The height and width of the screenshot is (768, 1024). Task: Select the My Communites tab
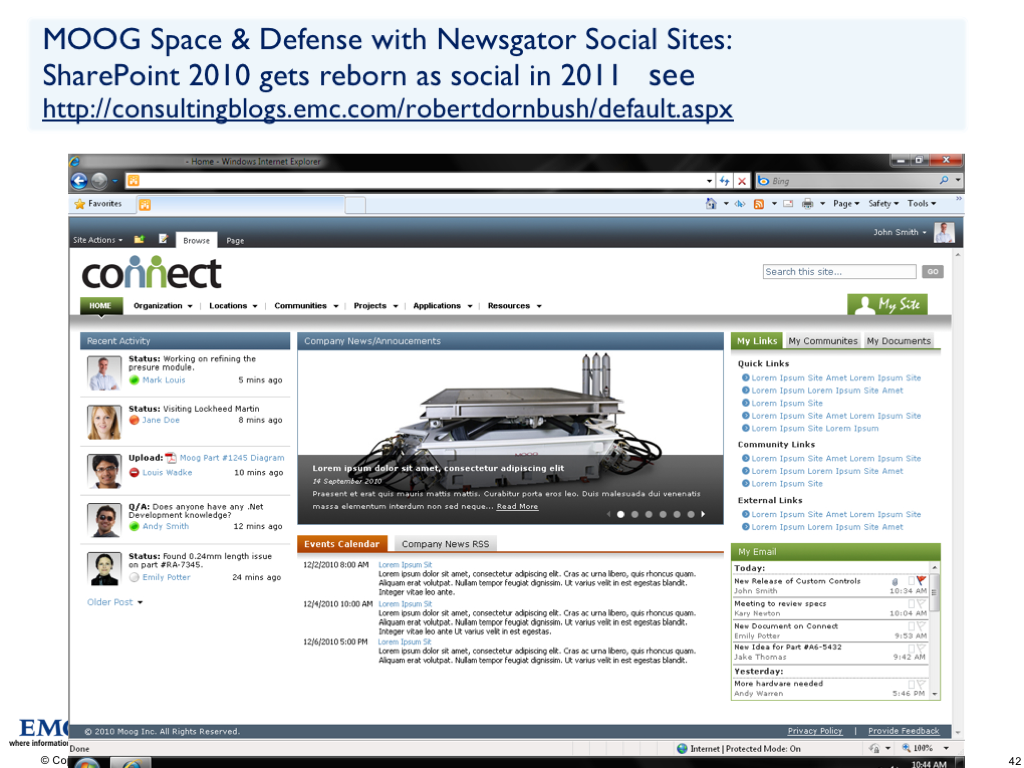click(x=823, y=341)
